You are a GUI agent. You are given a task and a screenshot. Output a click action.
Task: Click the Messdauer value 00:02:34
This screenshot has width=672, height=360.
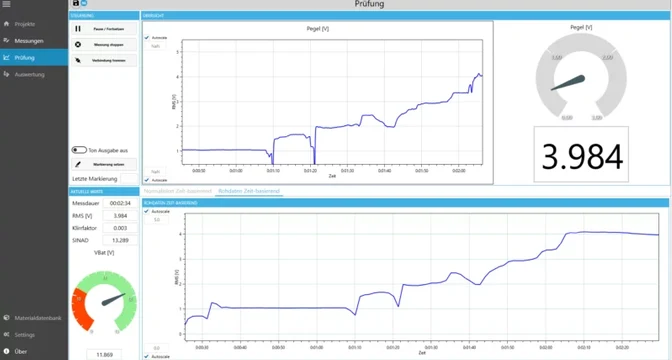click(120, 203)
